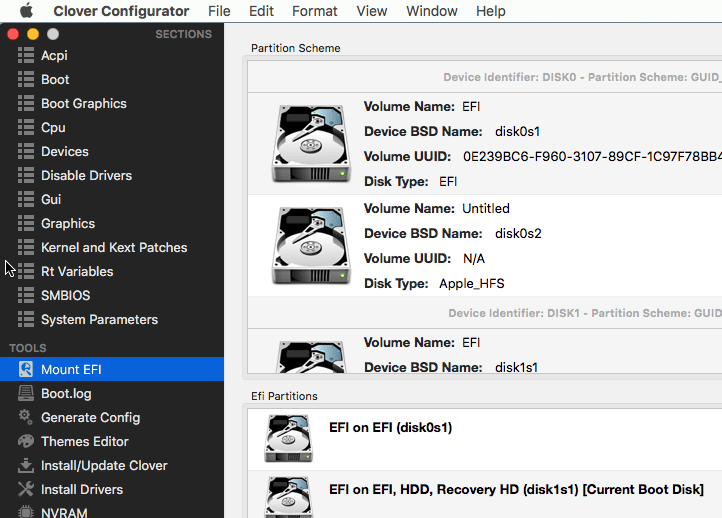
Task: Click the Apple_HFS disk type value
Action: (472, 283)
